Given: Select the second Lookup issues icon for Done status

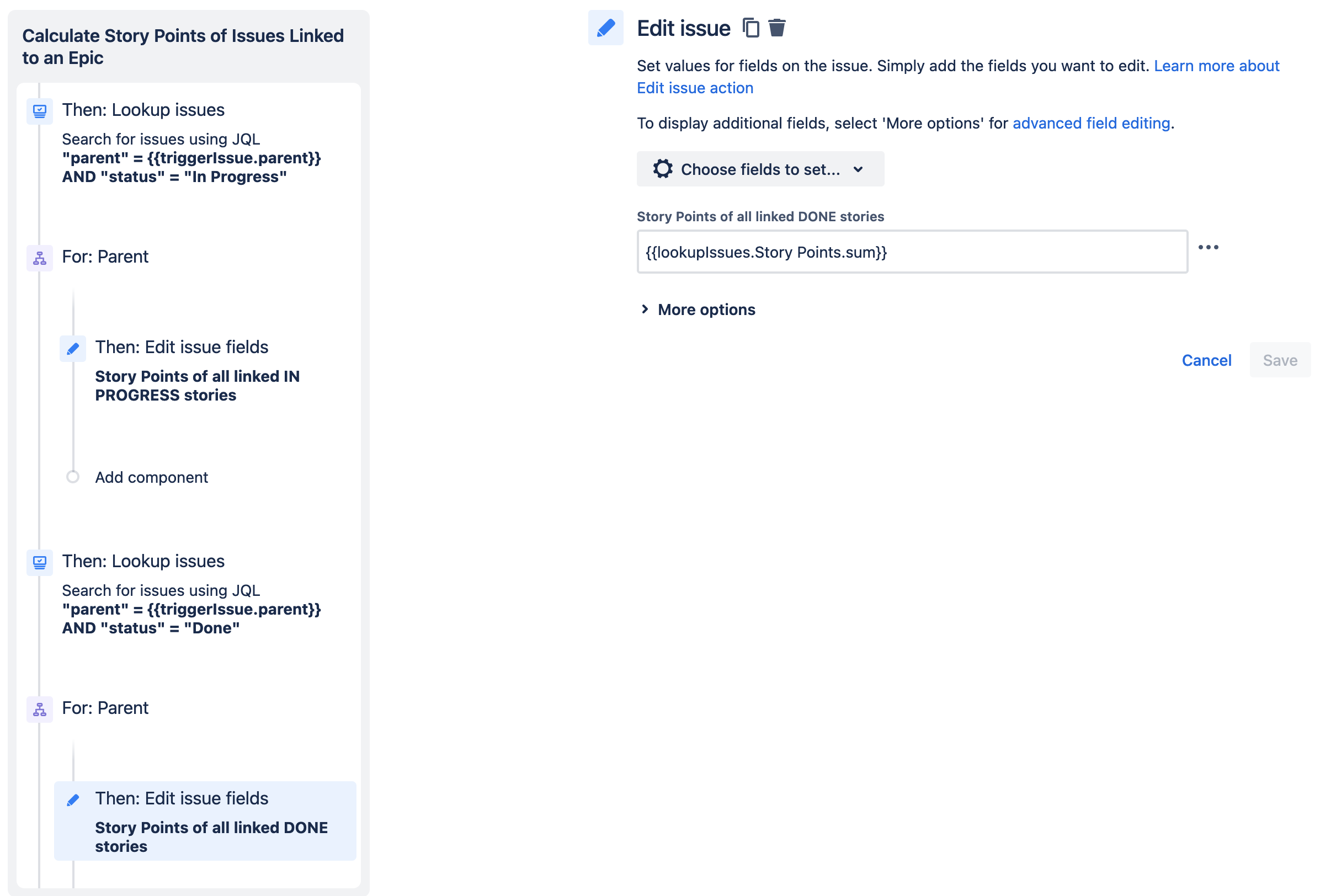Looking at the screenshot, I should coord(40,562).
